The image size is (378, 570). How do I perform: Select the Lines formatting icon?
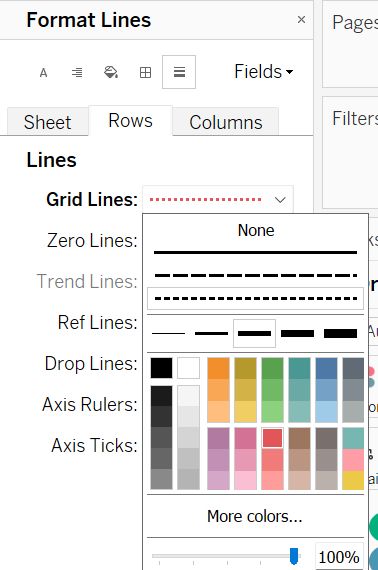click(179, 72)
